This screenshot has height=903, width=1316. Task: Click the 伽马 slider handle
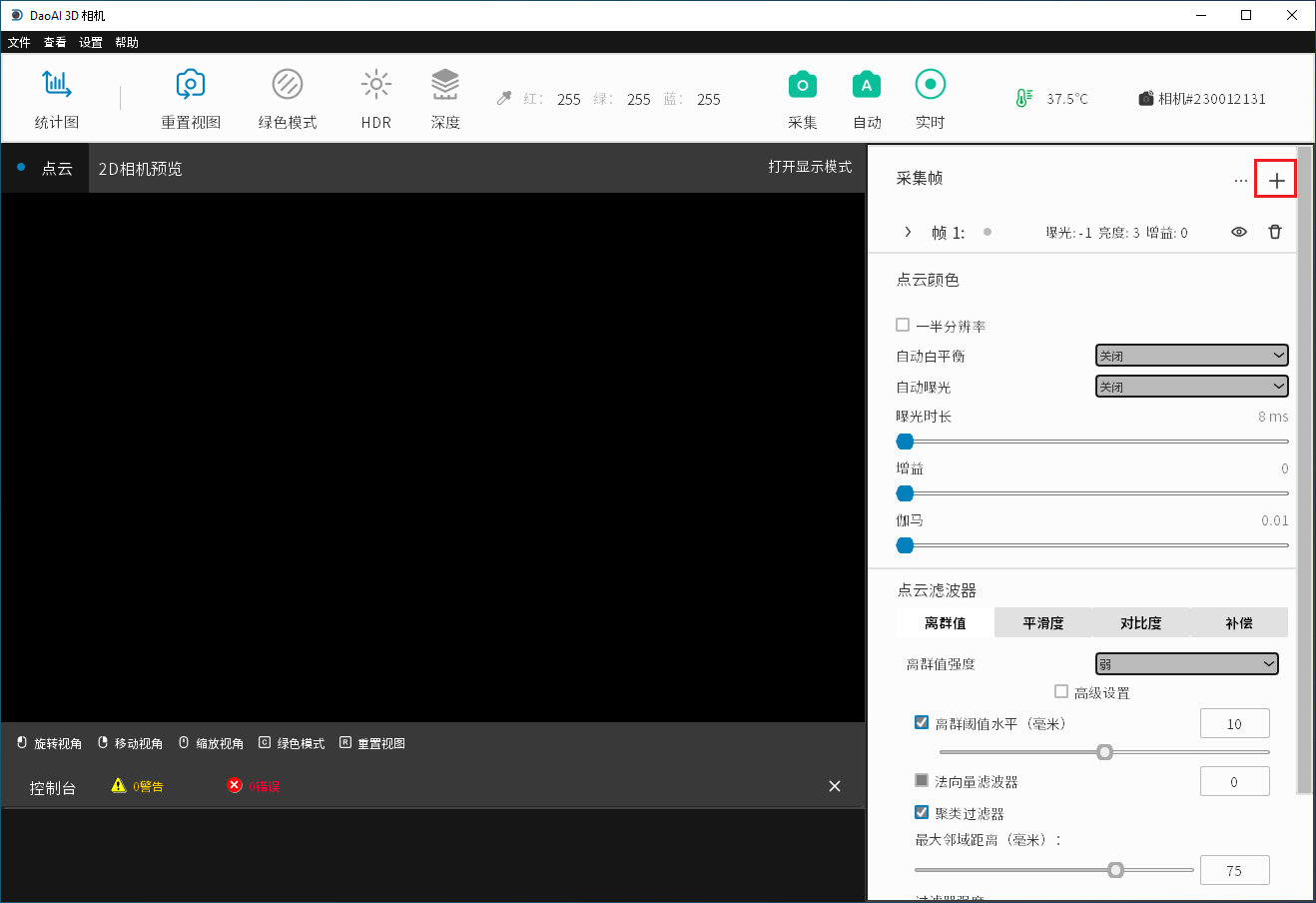click(905, 545)
